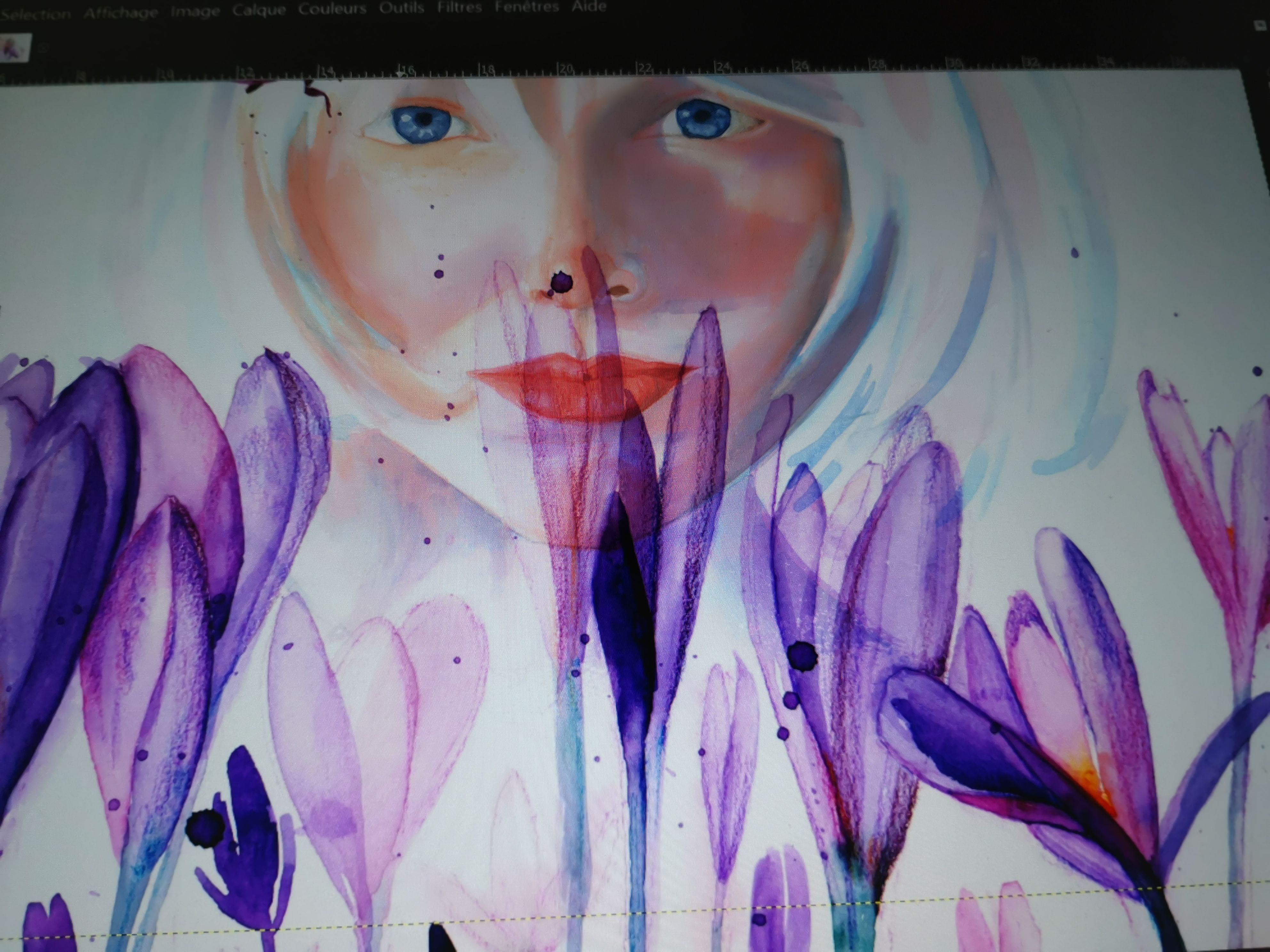This screenshot has width=1270, height=952.
Task: Open the Outils menu
Action: click(x=401, y=8)
